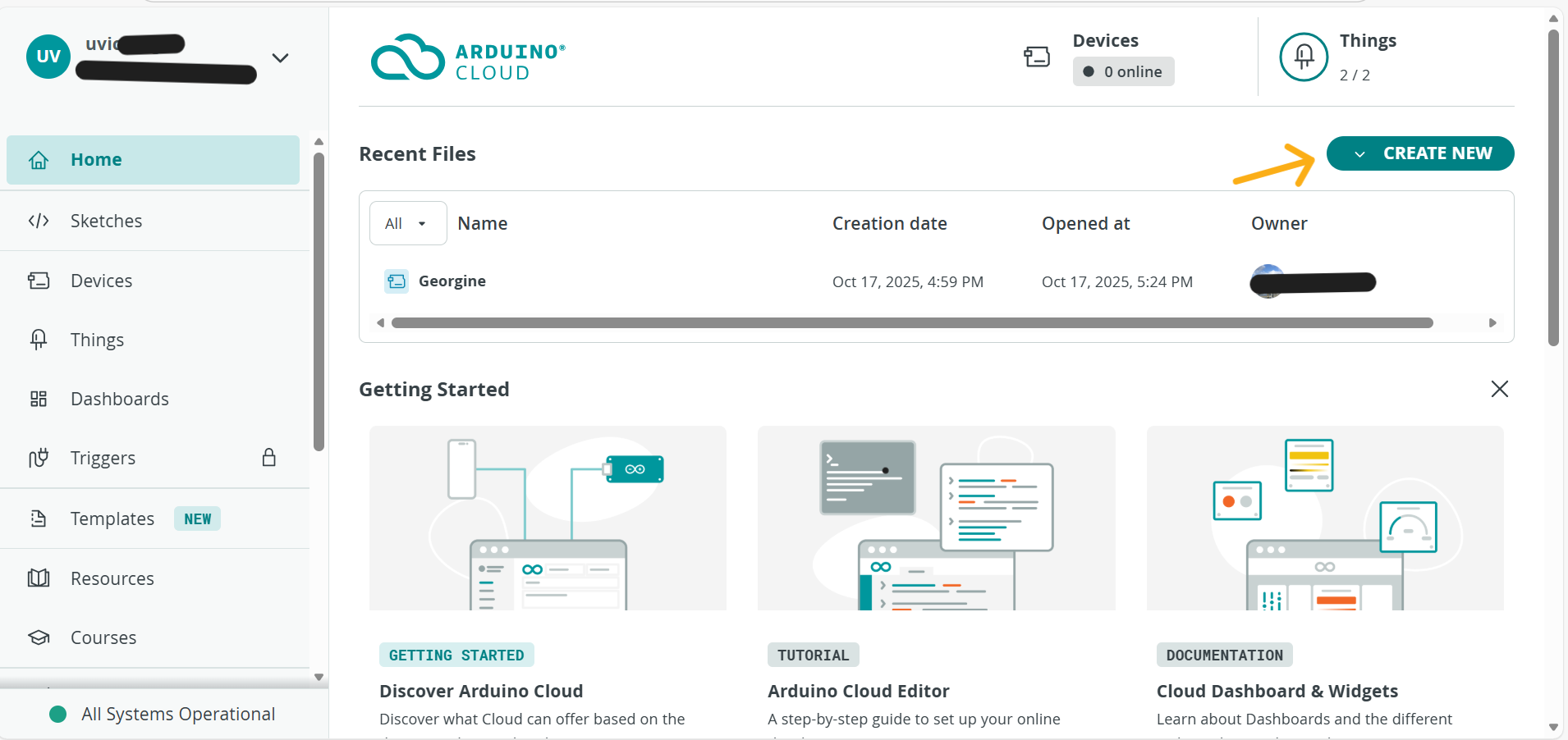This screenshot has height=740, width=1568.
Task: Expand the account menu chevron
Action: point(280,57)
